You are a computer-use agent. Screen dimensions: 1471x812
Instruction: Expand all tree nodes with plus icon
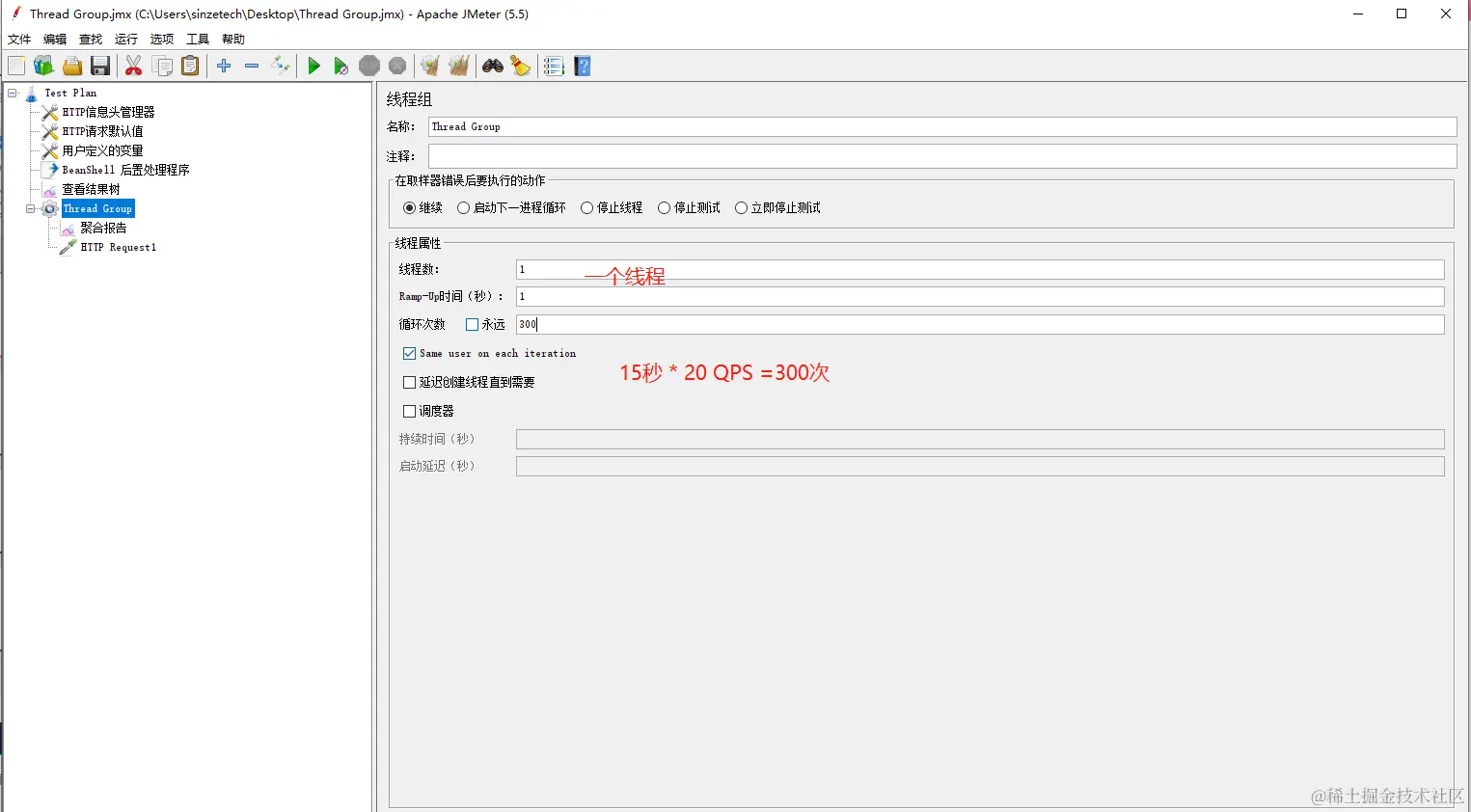(224, 66)
